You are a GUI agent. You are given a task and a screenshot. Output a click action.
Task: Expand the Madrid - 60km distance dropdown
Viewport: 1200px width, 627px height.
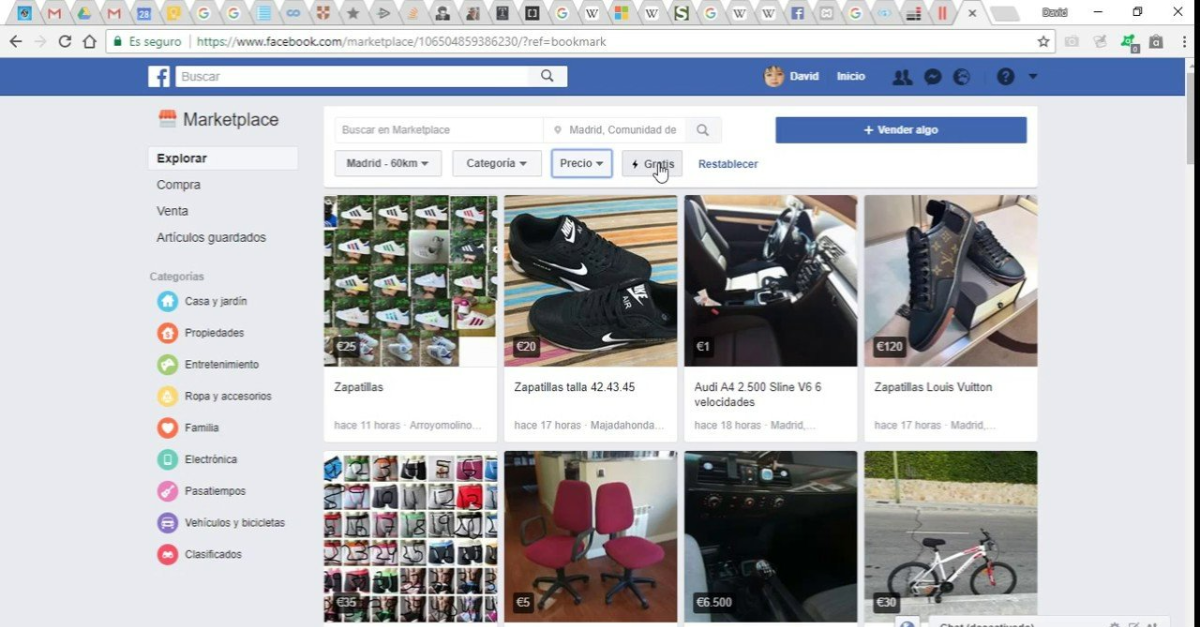coord(387,164)
